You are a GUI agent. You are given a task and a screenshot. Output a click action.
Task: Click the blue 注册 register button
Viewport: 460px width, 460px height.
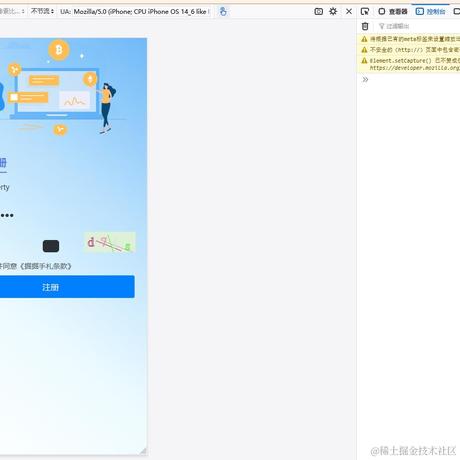(x=67, y=287)
